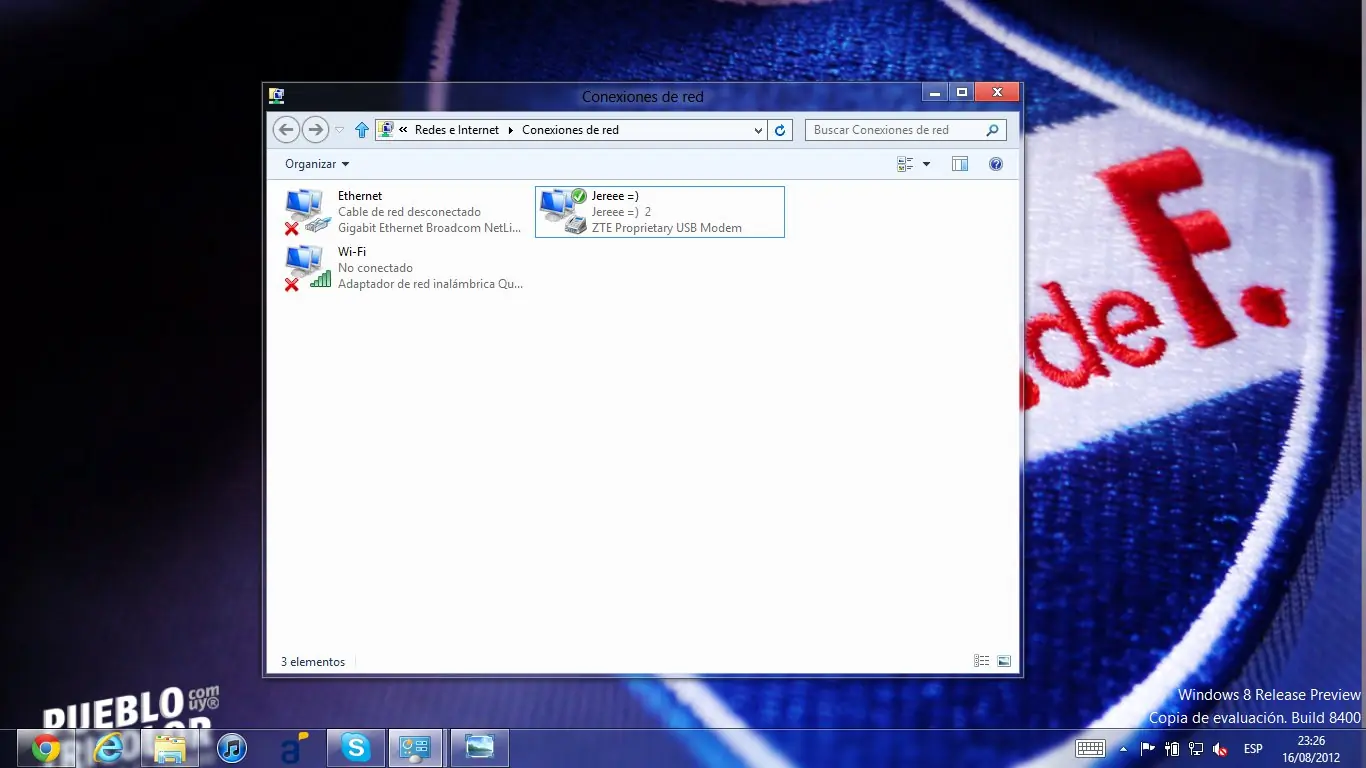Select the Jereee =) ZTE modem connection
The width and height of the screenshot is (1366, 768).
(660, 212)
